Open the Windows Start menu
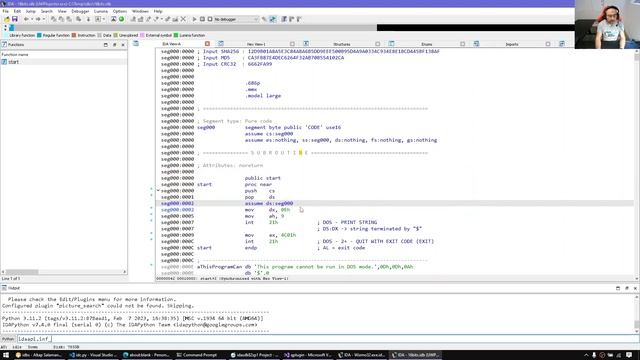640x360 pixels. tap(6, 355)
